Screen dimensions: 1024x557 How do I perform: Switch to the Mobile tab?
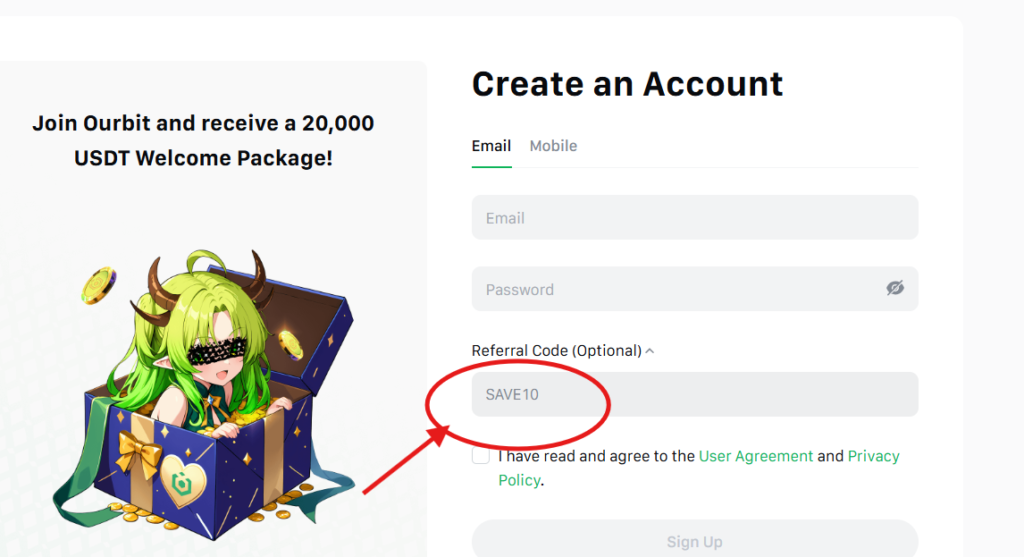coord(553,146)
